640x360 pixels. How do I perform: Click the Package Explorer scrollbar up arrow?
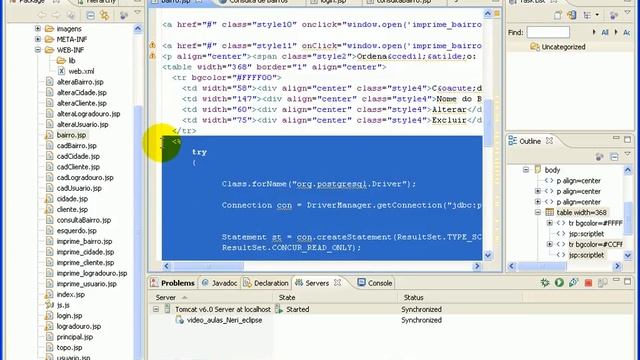[x=138, y=29]
